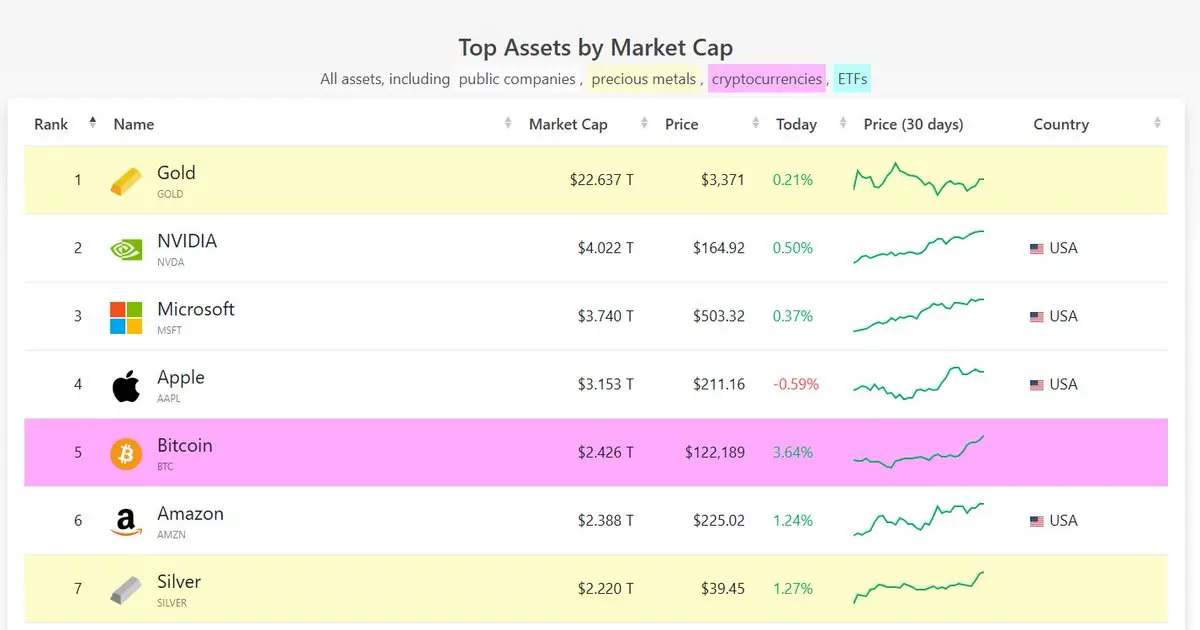
Task: Sort table by Rank arrows
Action: pos(93,123)
